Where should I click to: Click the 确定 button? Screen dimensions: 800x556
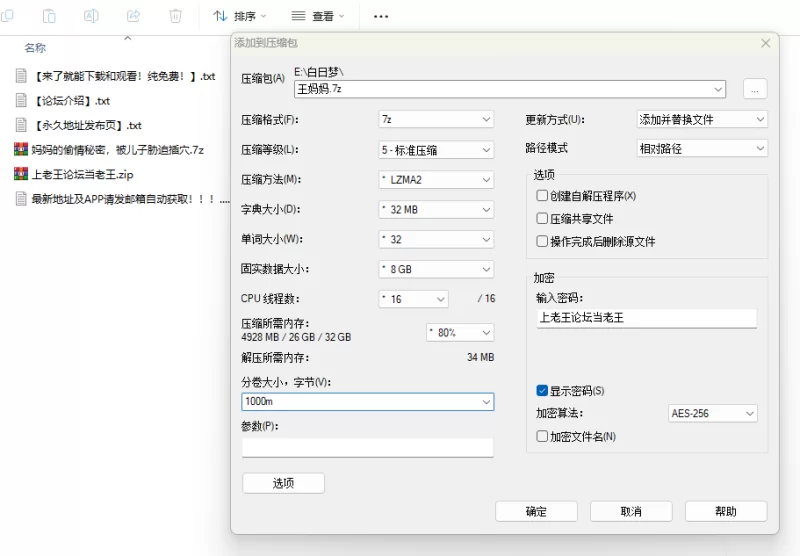[536, 511]
